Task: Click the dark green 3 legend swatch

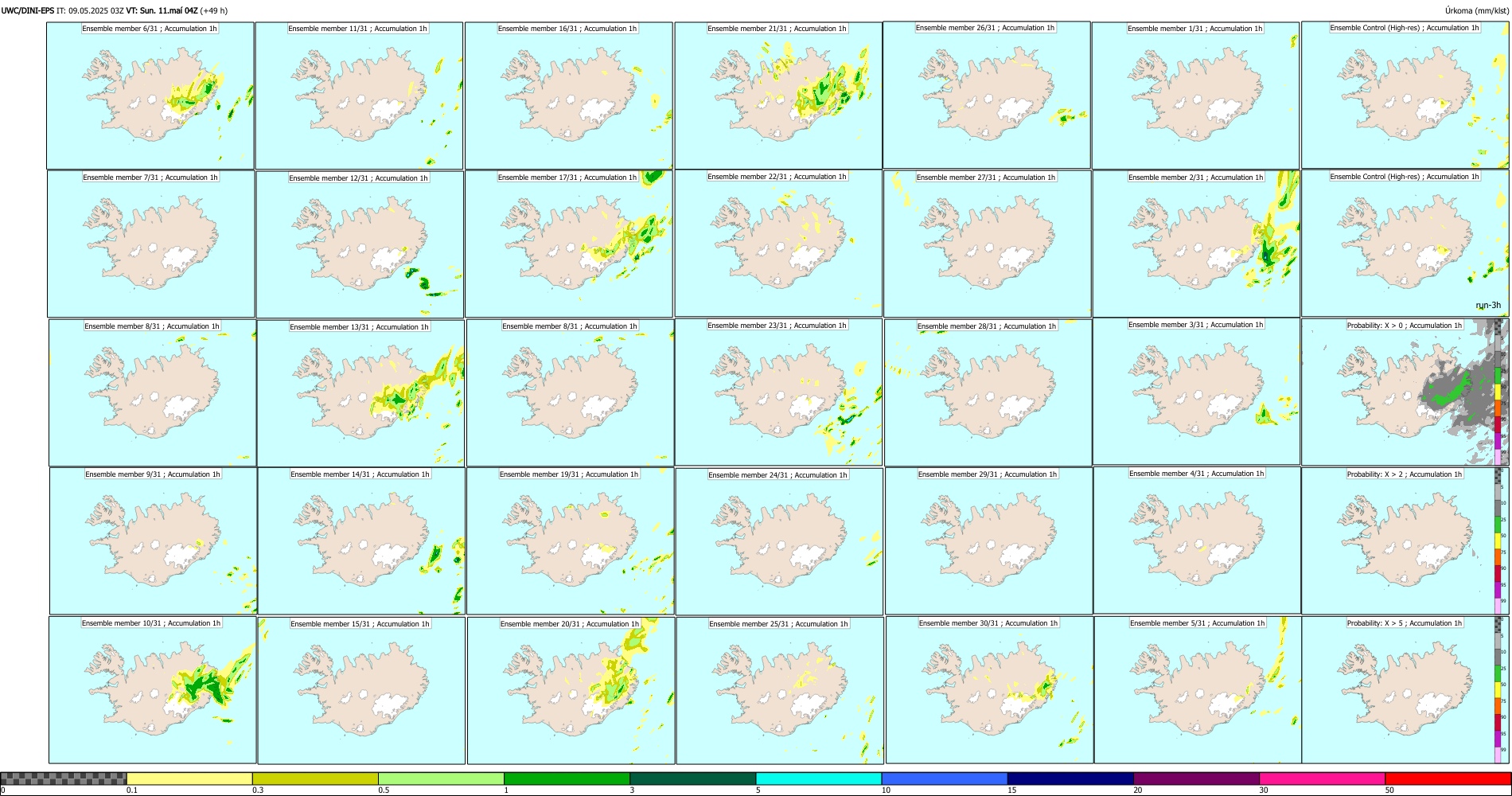Action: [693, 778]
